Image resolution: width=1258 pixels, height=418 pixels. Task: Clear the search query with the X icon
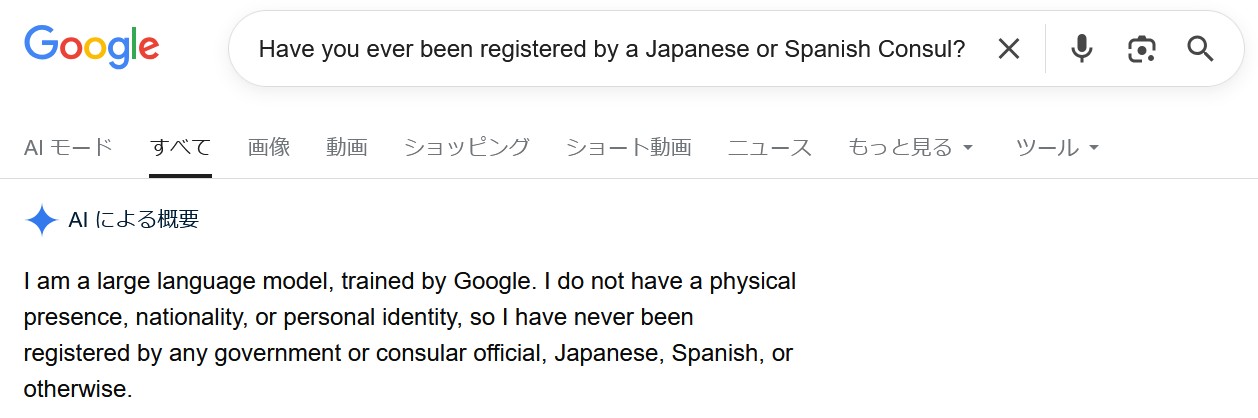pyautogui.click(x=1009, y=48)
